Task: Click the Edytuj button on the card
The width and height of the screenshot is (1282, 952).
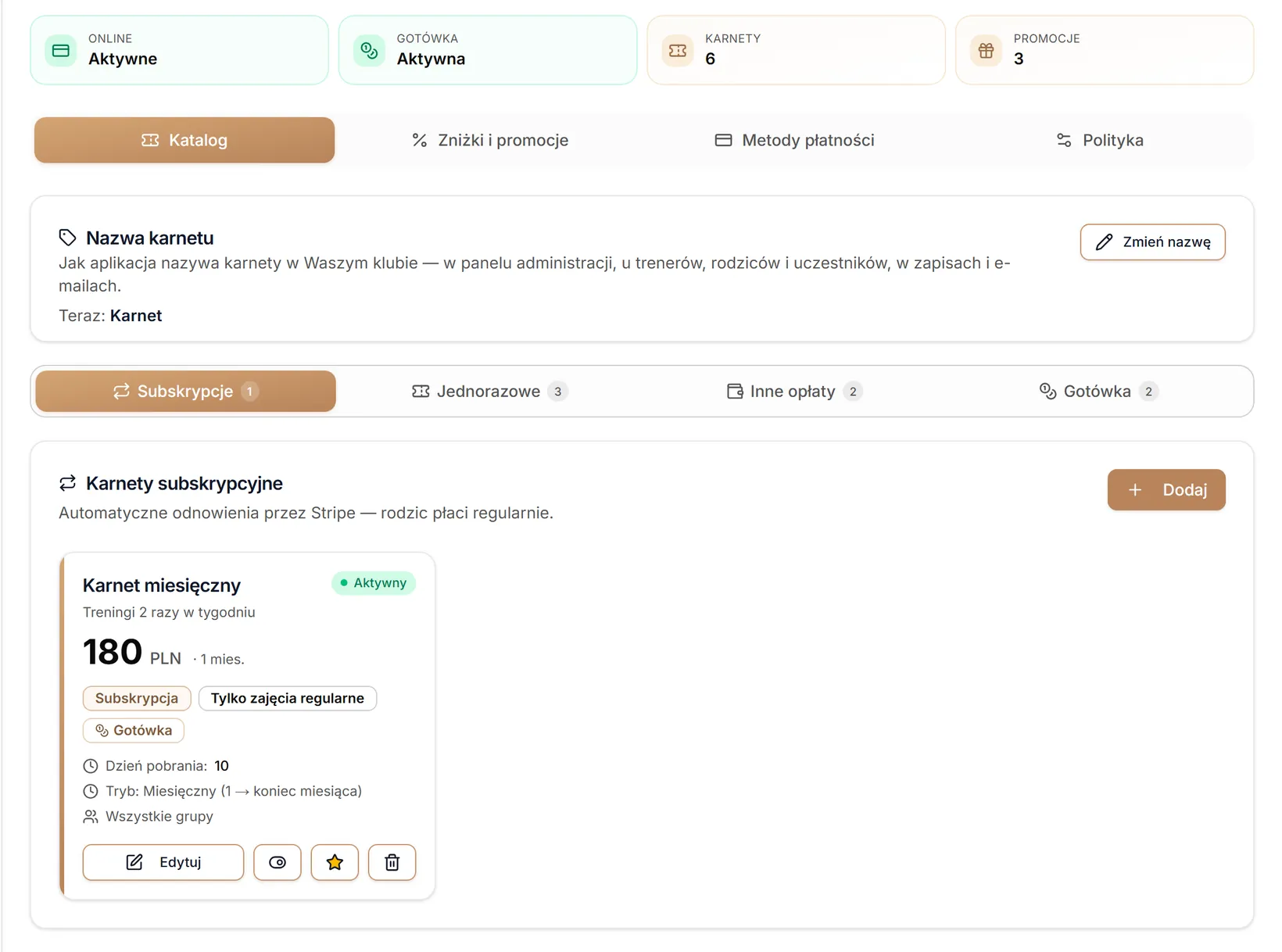Action: click(163, 862)
